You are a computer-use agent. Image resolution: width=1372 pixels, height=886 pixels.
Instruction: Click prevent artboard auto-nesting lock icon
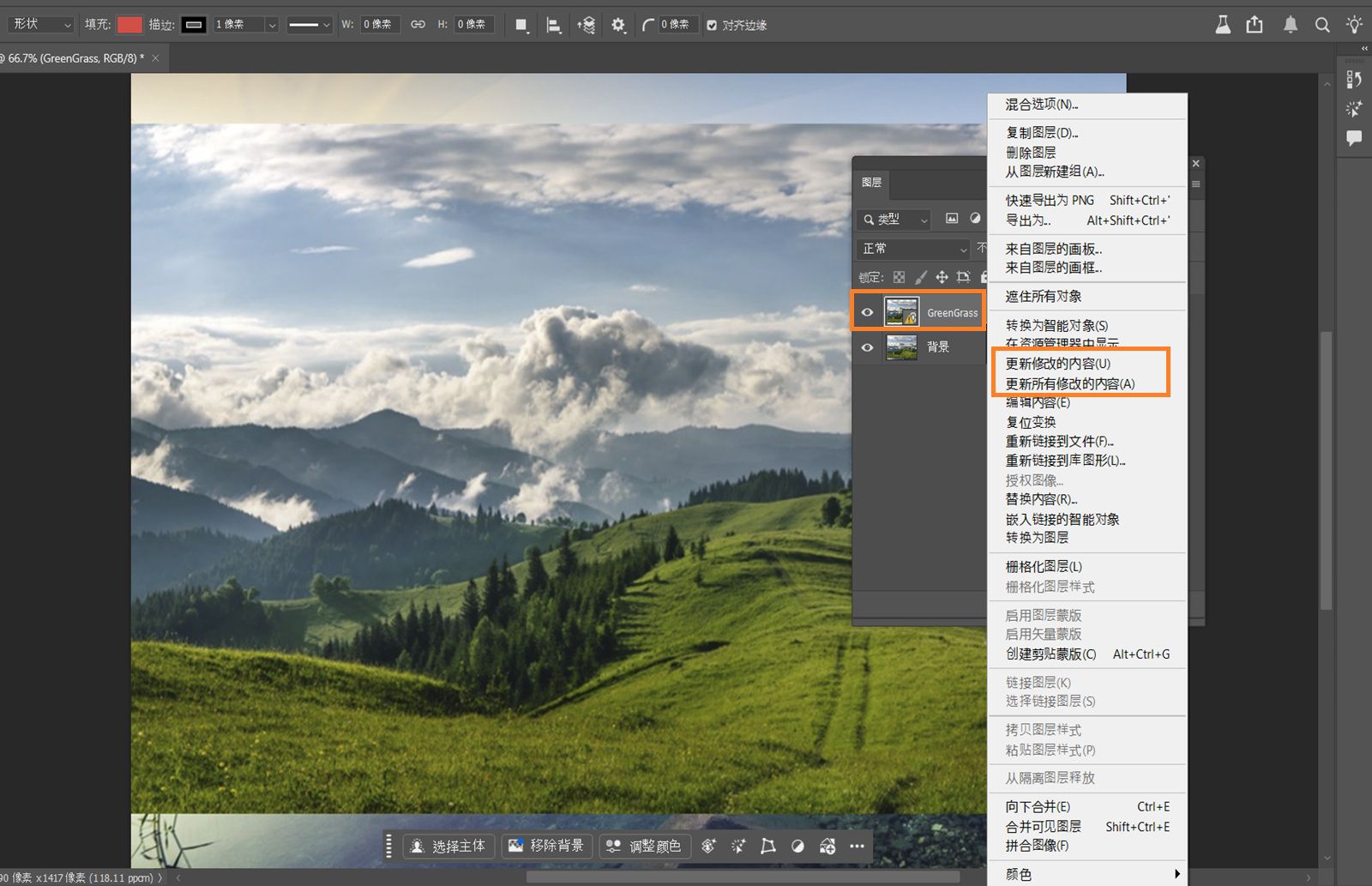click(x=963, y=277)
